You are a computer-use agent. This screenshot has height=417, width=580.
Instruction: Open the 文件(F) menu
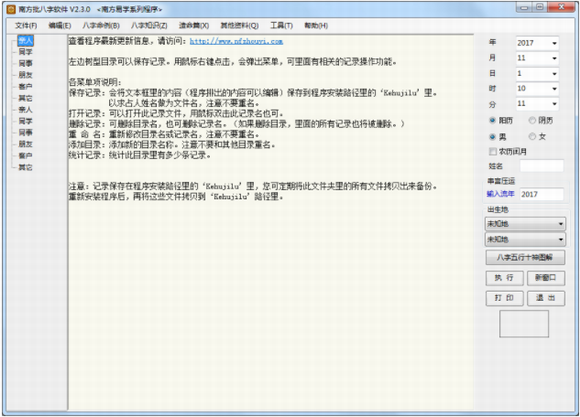(26, 26)
